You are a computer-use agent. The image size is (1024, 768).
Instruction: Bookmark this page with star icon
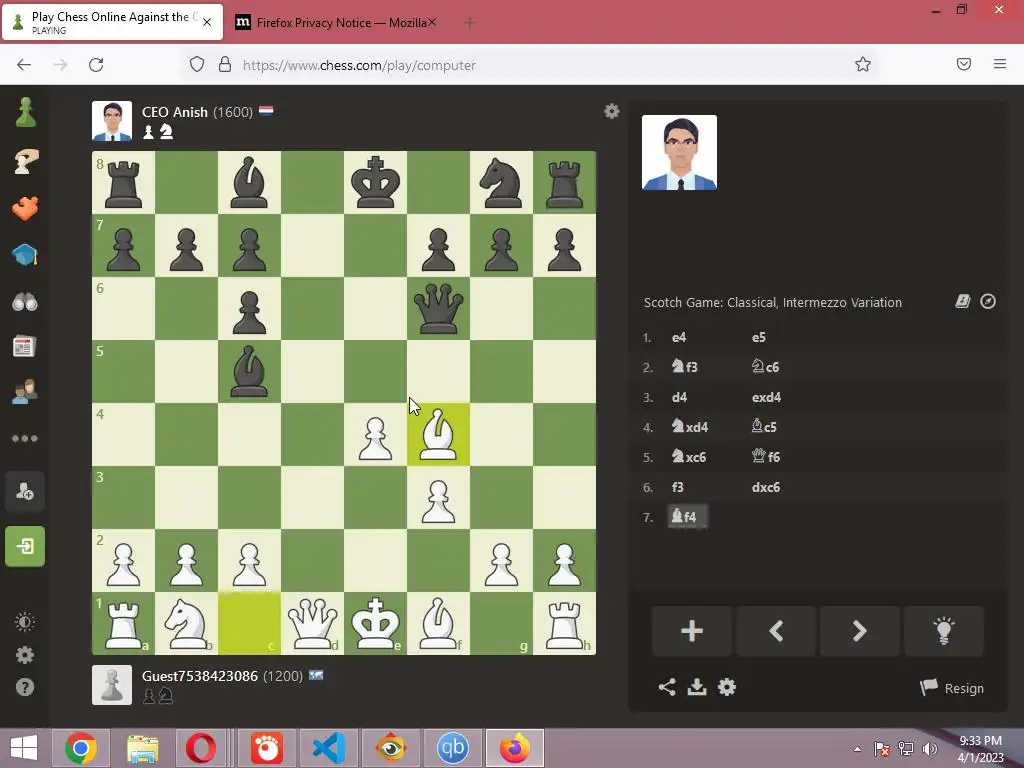coord(863,64)
